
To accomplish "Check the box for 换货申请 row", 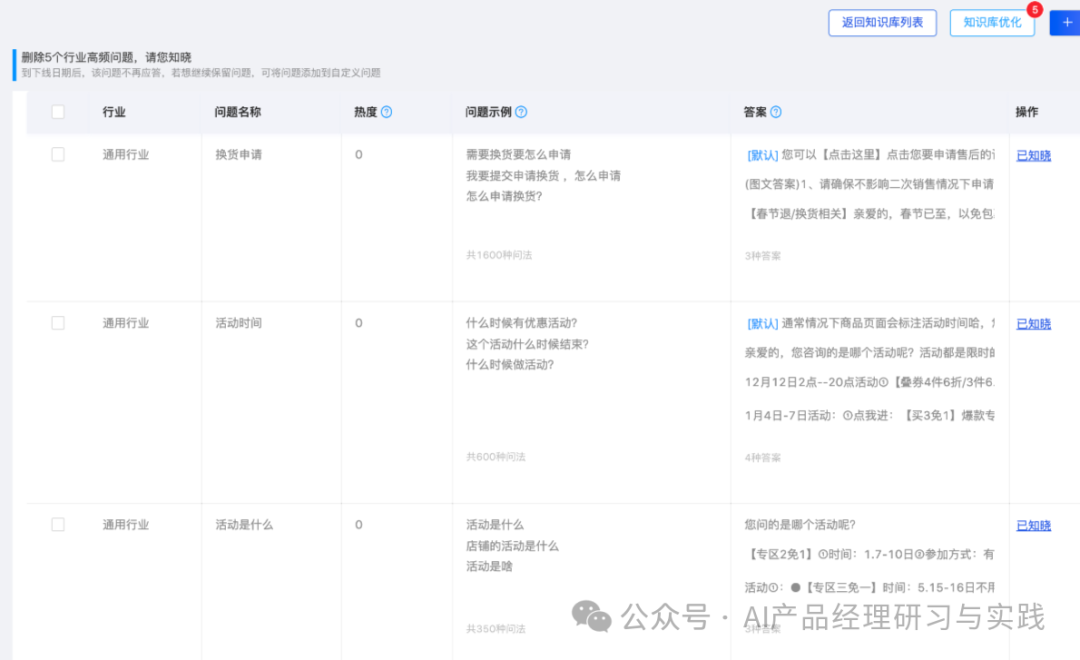I will pos(58,154).
